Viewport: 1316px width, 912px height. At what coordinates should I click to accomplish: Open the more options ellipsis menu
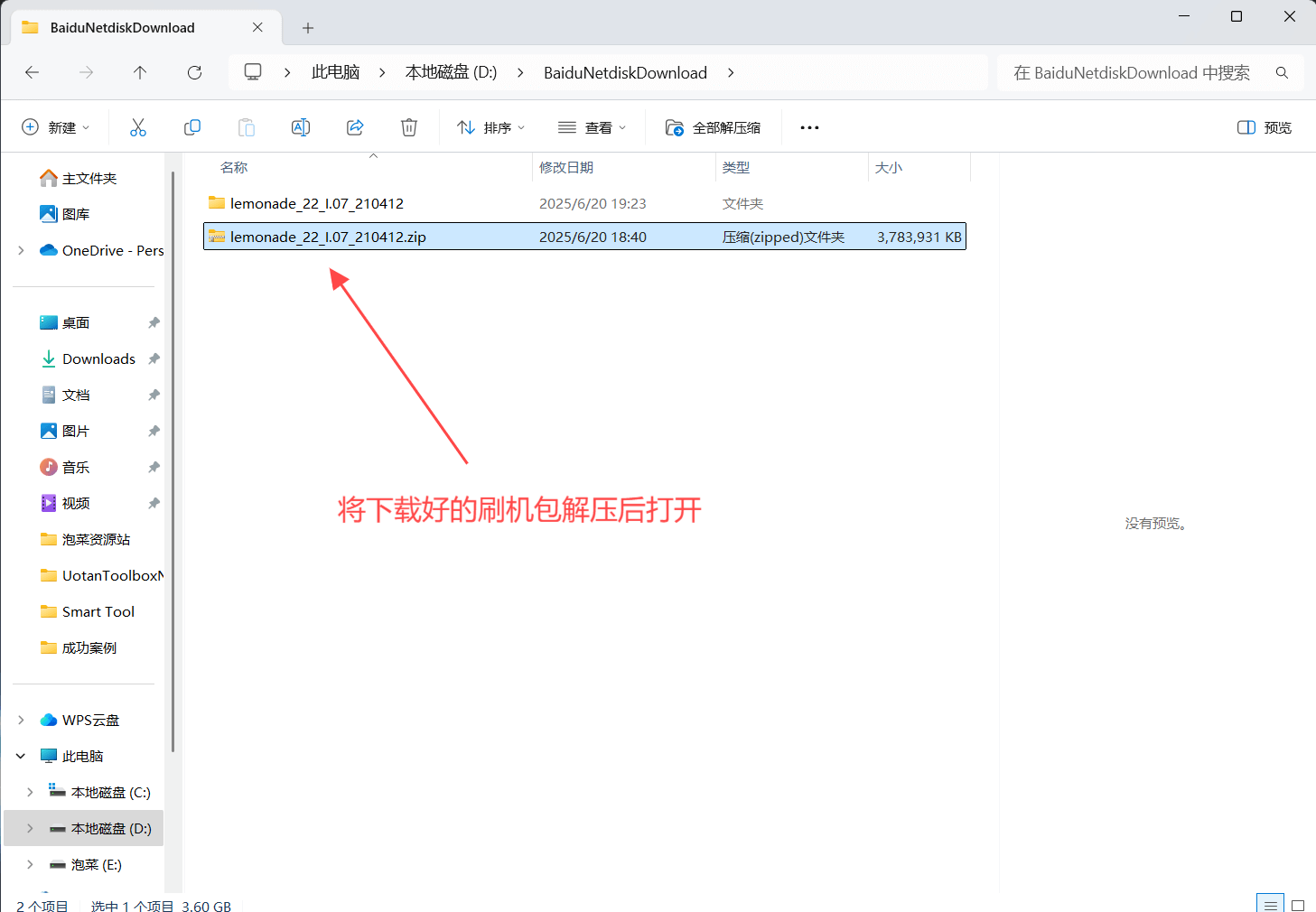pos(809,127)
